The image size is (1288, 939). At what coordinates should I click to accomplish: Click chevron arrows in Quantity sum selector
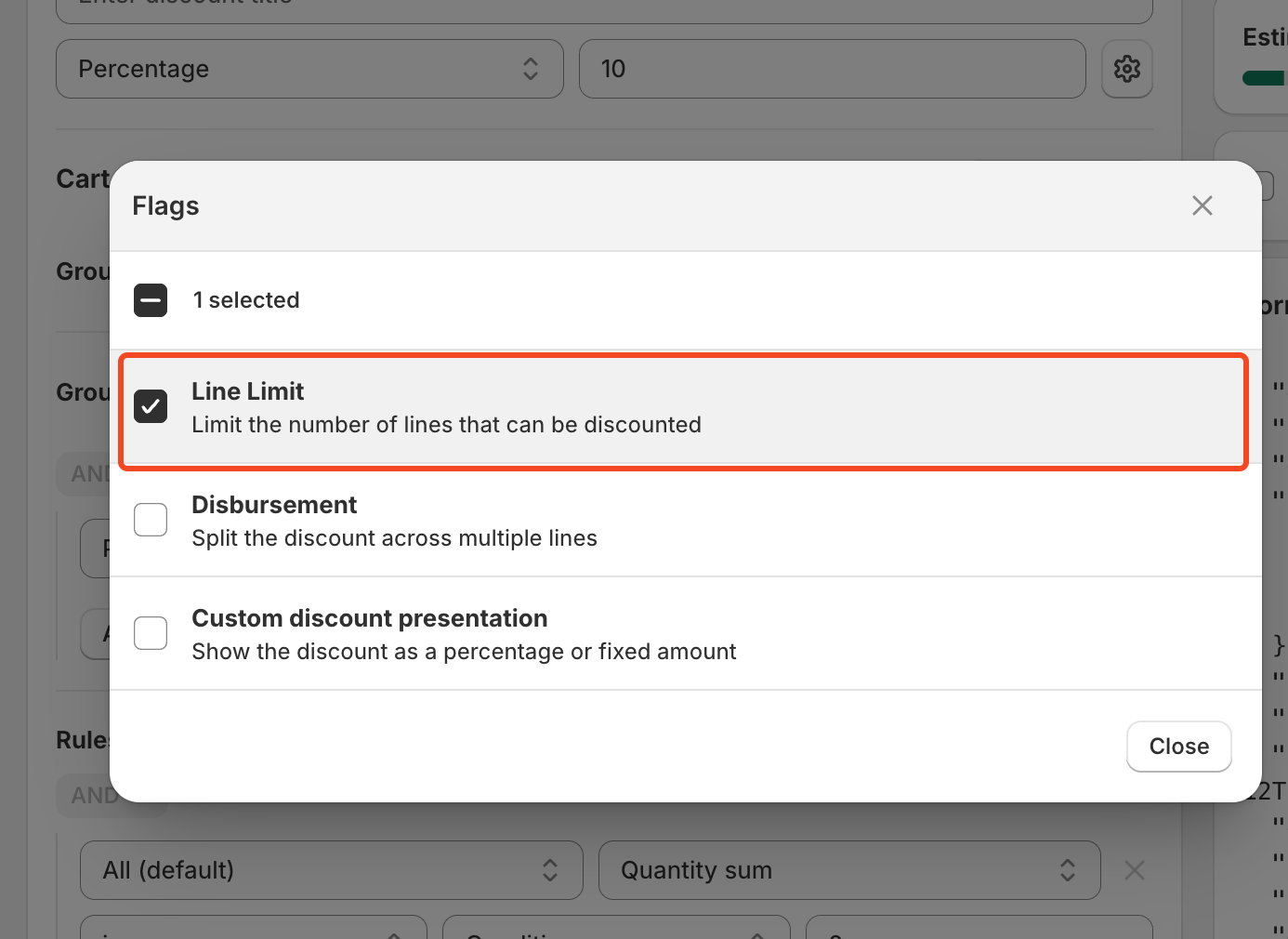1067,870
